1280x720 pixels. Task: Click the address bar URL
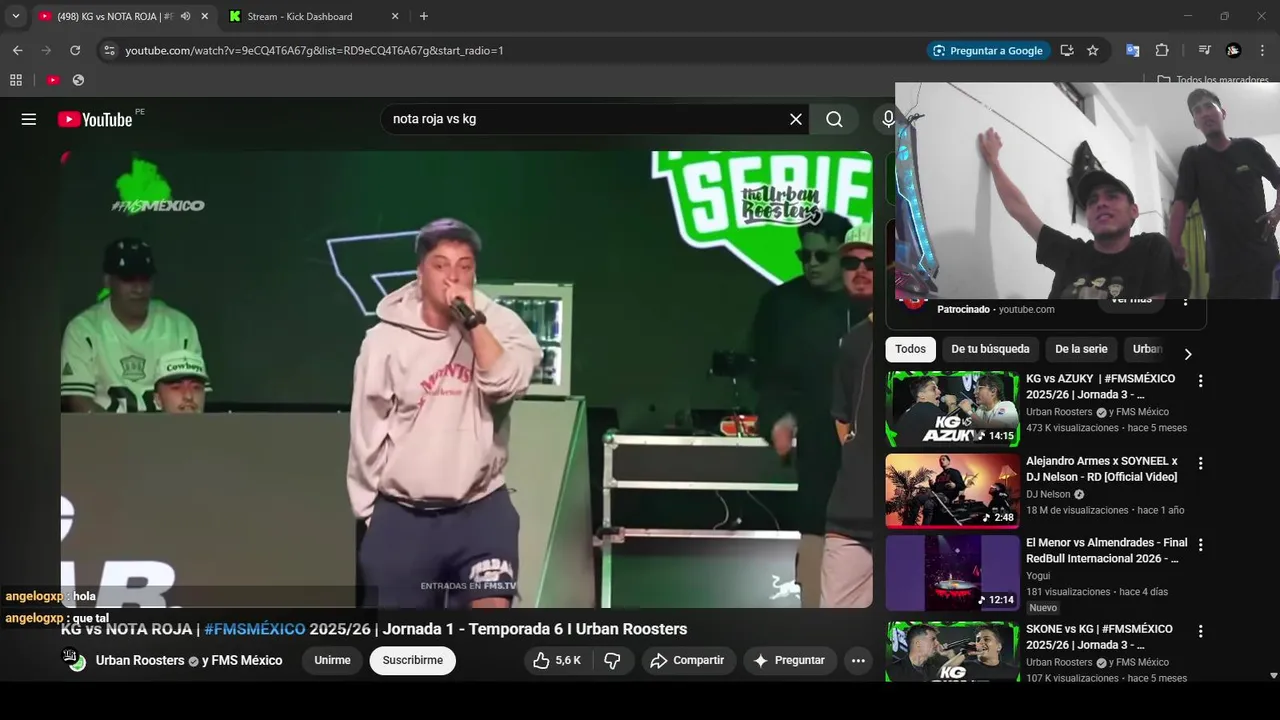coord(314,50)
